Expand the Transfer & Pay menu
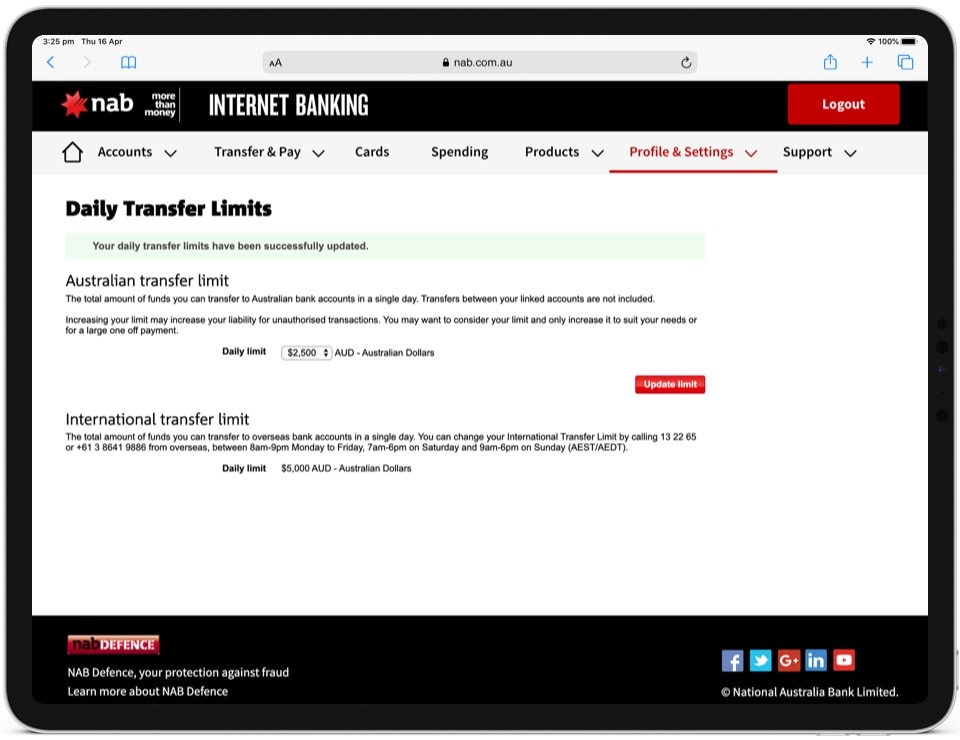Image resolution: width=960 pixels, height=740 pixels. (269, 153)
